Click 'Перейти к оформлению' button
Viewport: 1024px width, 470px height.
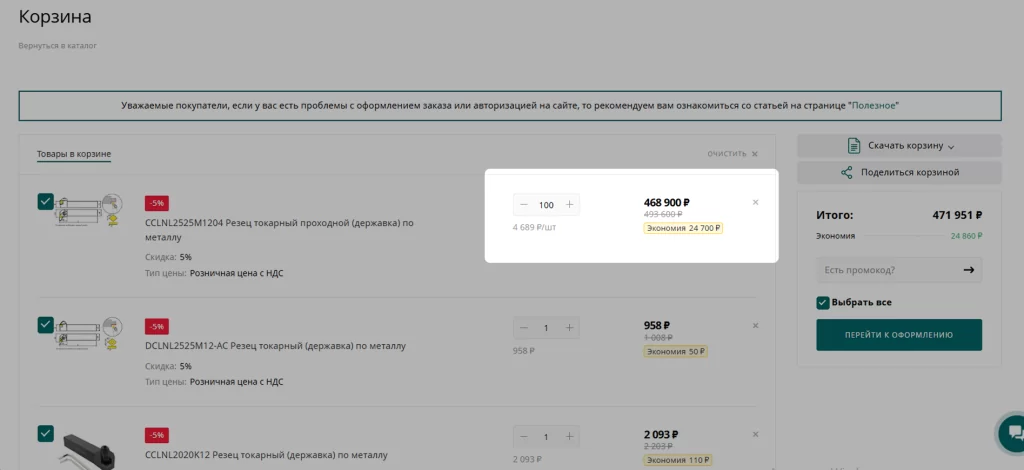point(899,335)
